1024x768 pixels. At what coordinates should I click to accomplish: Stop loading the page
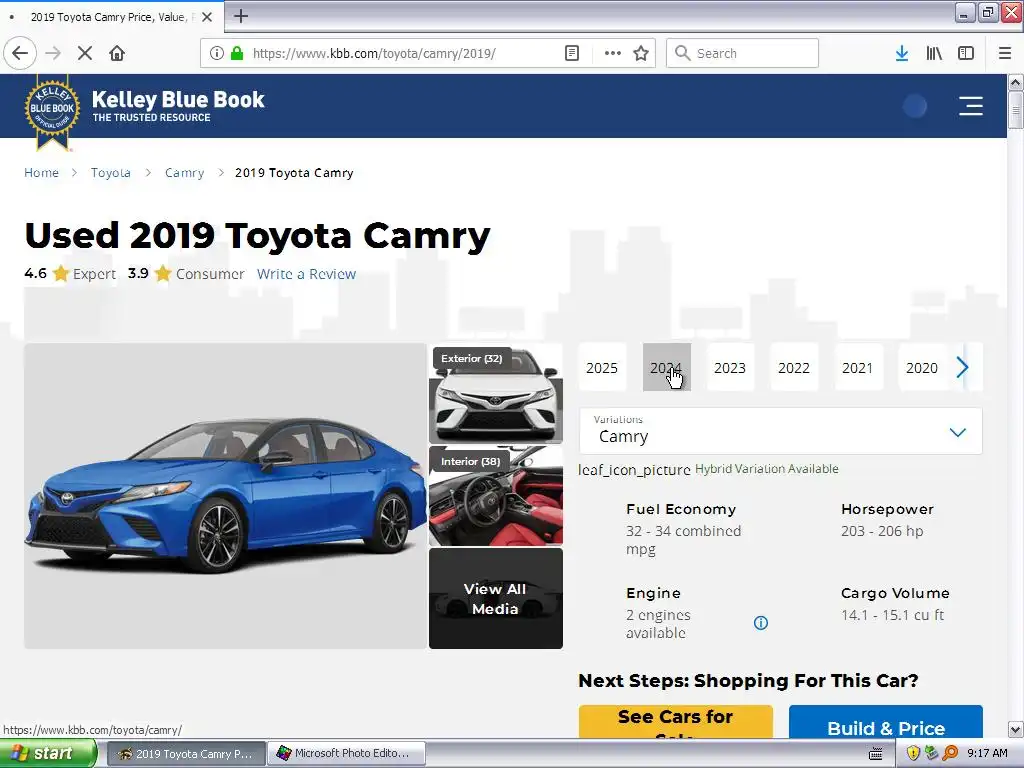(85, 53)
